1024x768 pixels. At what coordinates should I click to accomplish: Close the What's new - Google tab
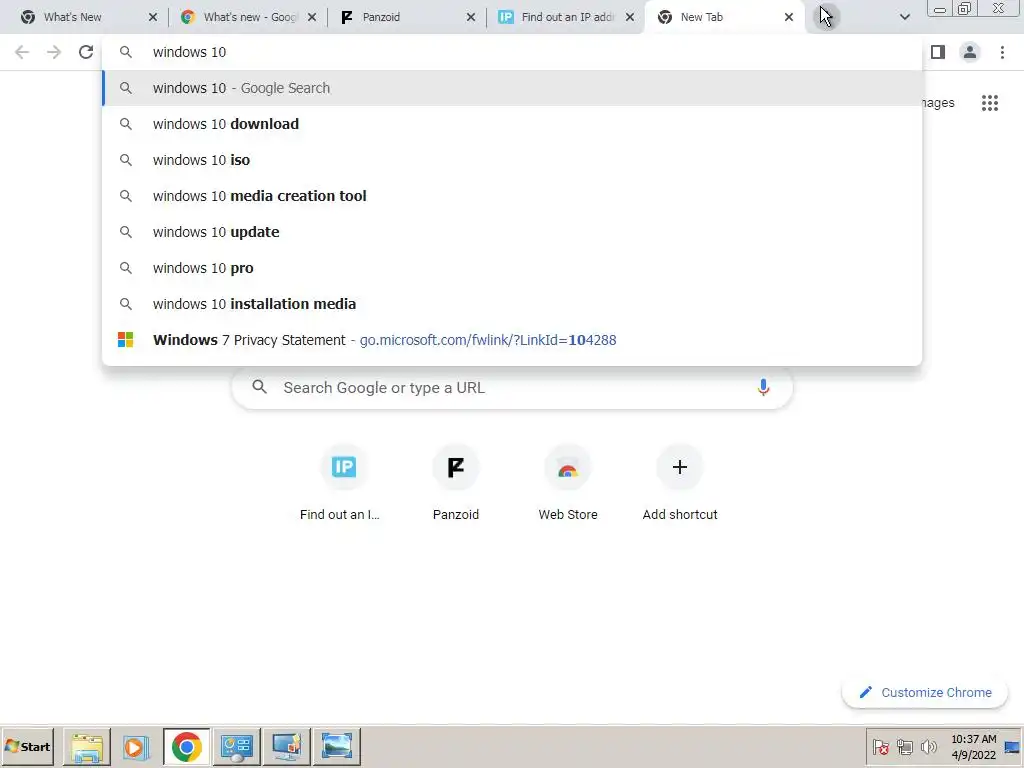click(x=312, y=17)
